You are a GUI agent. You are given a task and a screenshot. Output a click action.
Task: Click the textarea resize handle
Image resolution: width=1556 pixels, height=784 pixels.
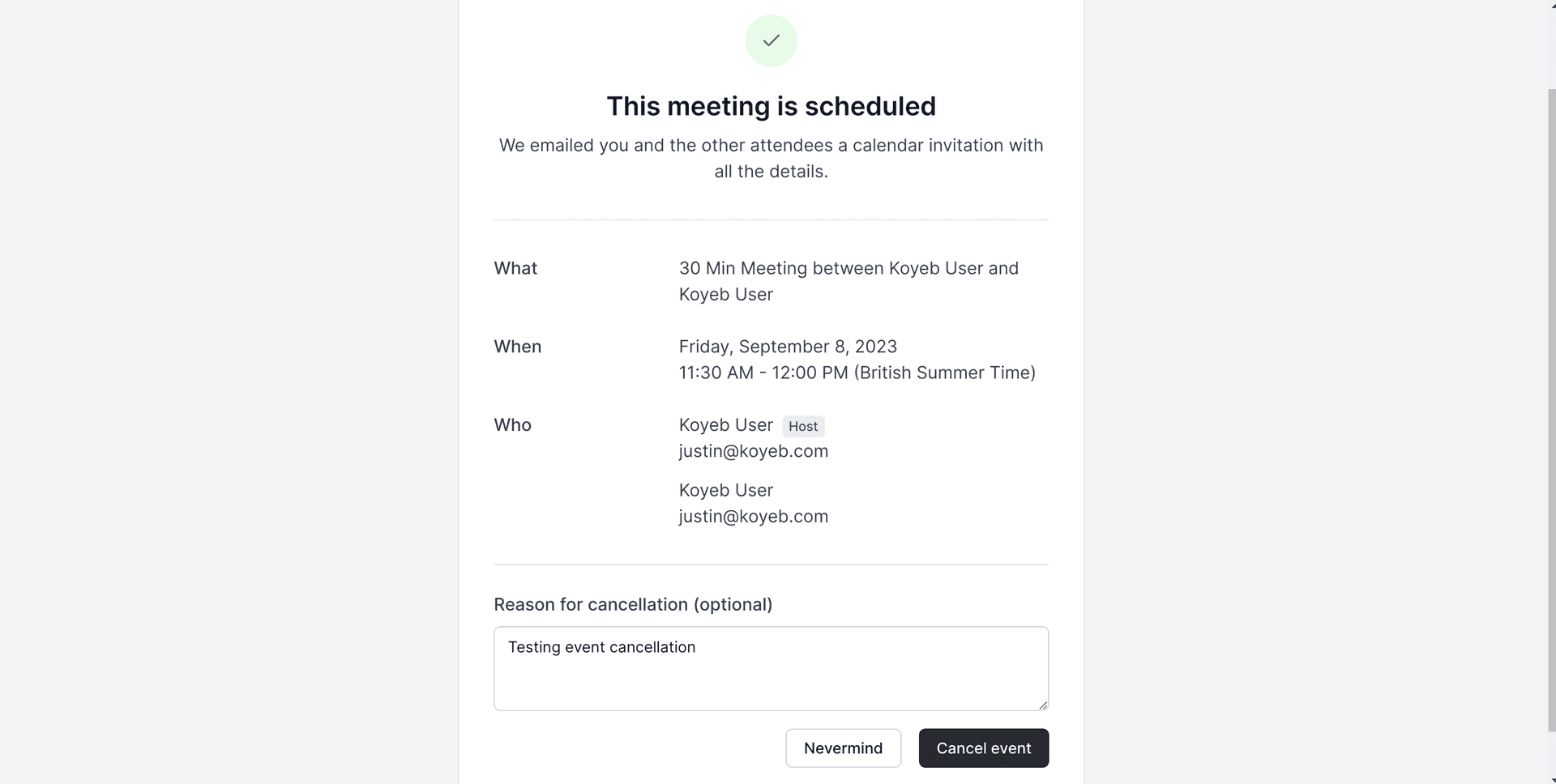(1042, 705)
